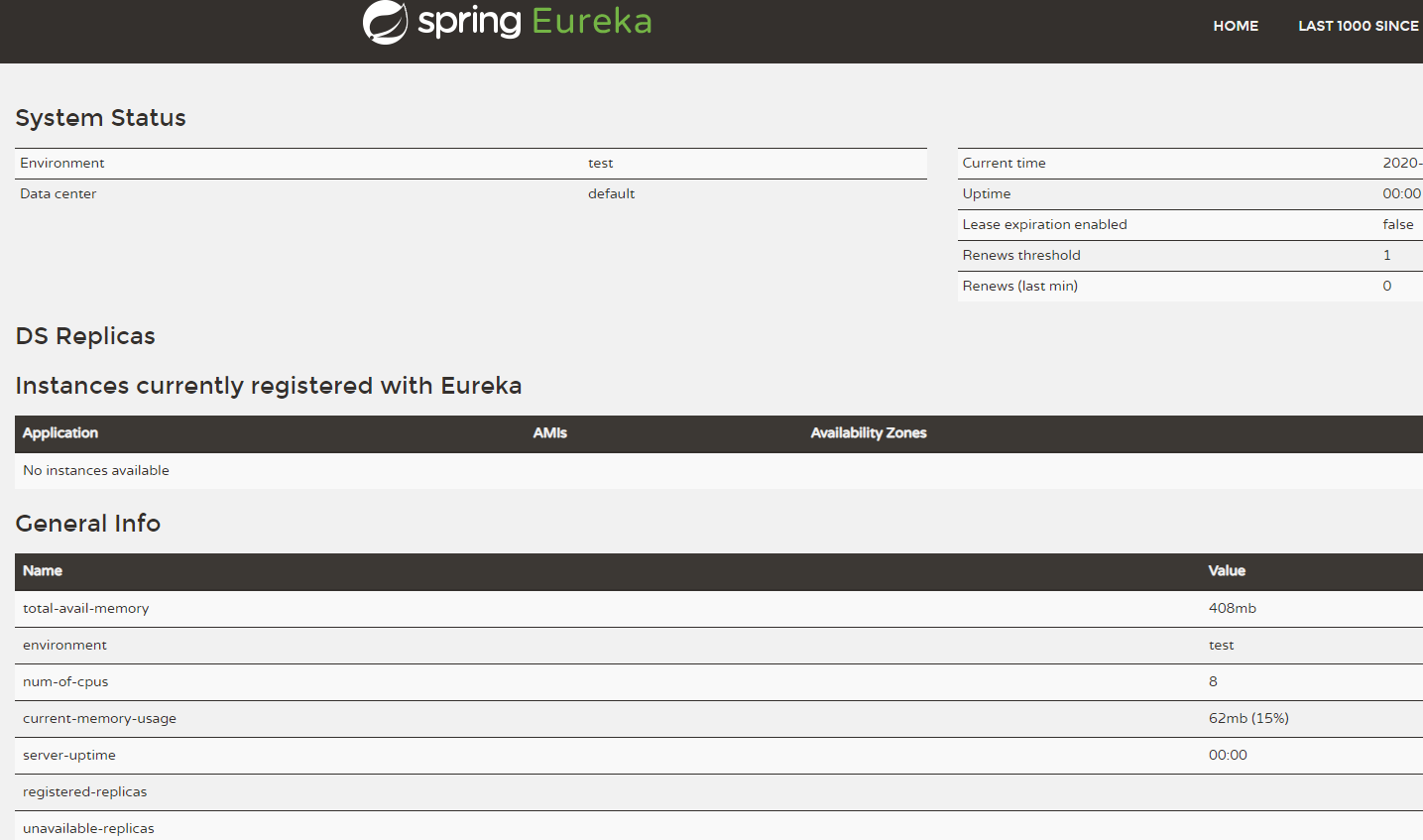Select the "No instances available" row

pos(719,471)
